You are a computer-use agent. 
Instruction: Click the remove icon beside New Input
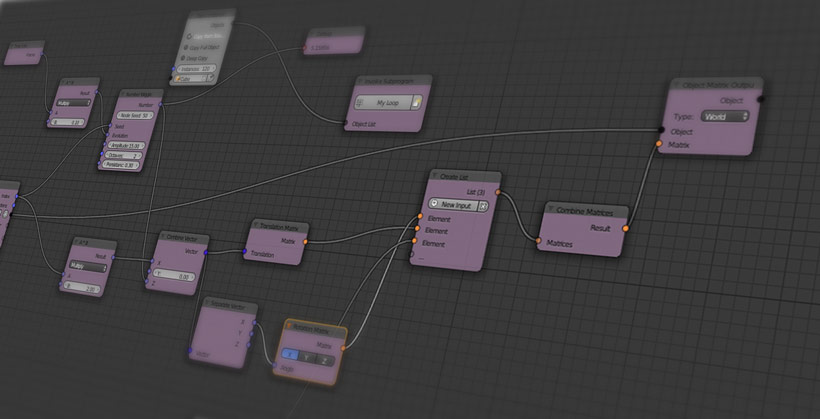pos(483,206)
